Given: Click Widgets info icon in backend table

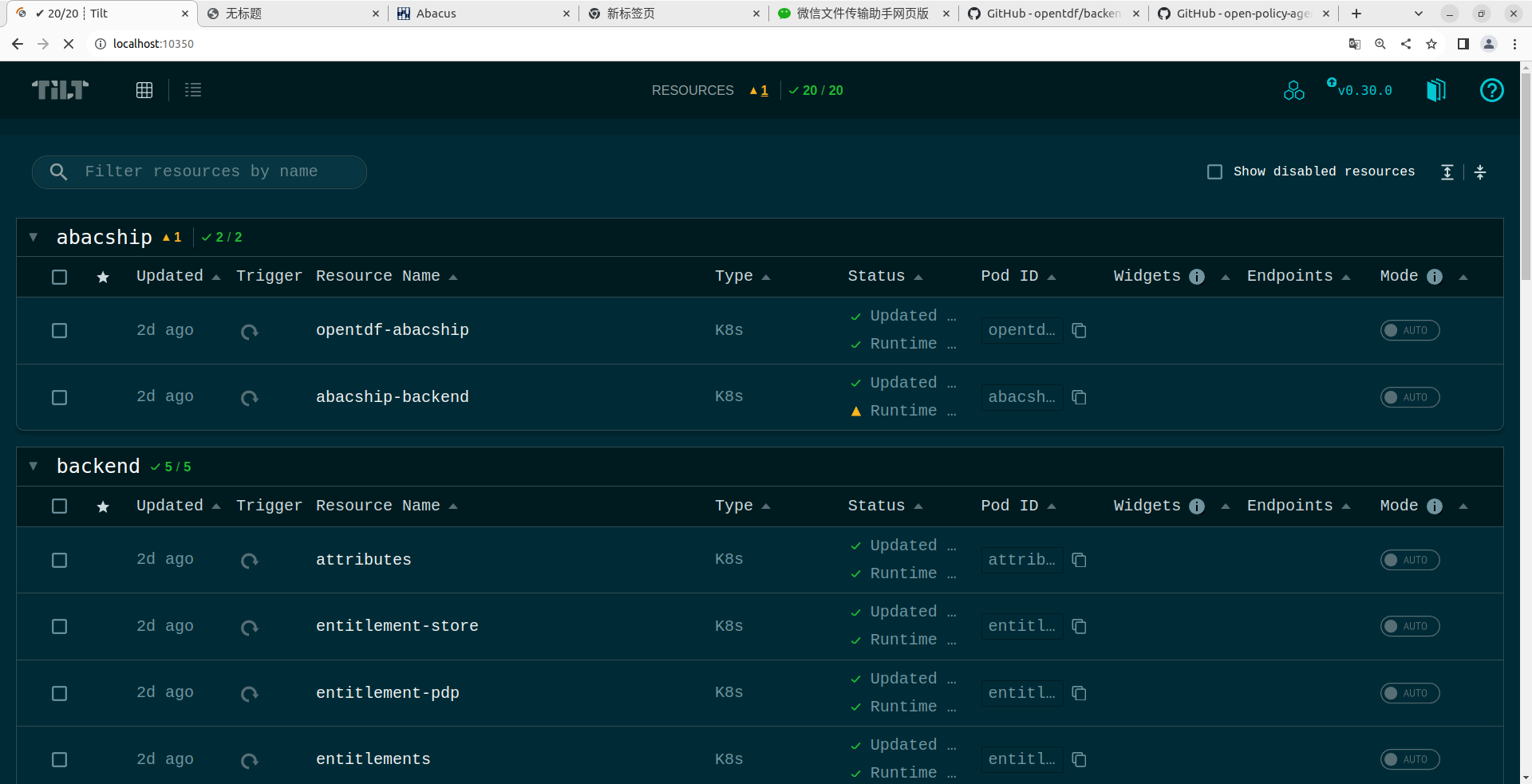Looking at the screenshot, I should (x=1197, y=506).
